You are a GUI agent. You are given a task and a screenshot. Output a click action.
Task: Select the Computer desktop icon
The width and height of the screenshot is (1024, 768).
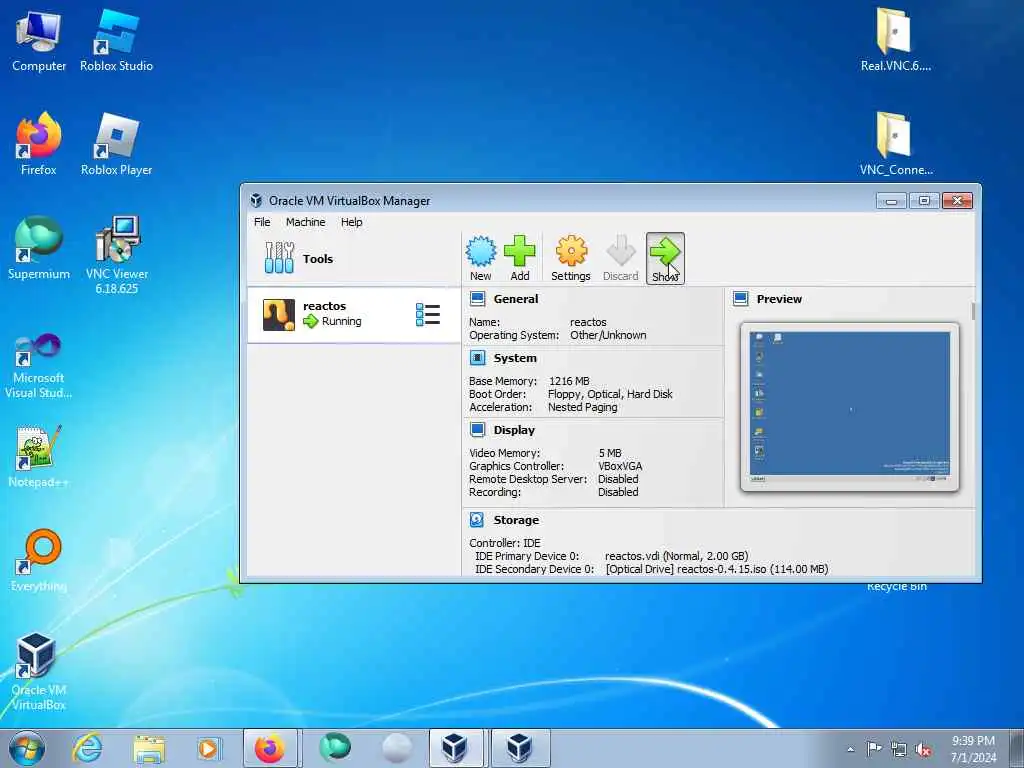[39, 42]
